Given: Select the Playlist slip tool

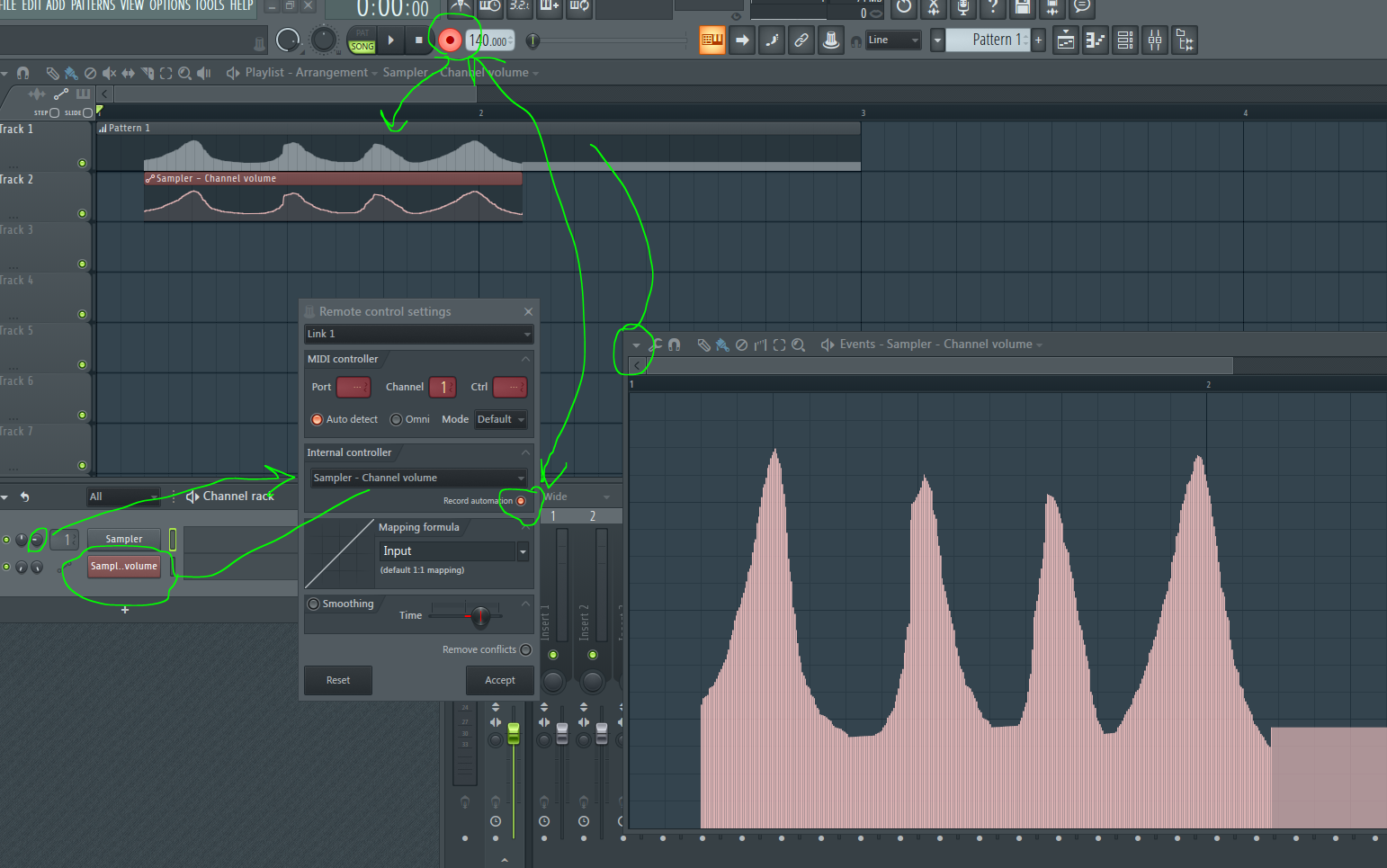Looking at the screenshot, I should click(x=128, y=73).
